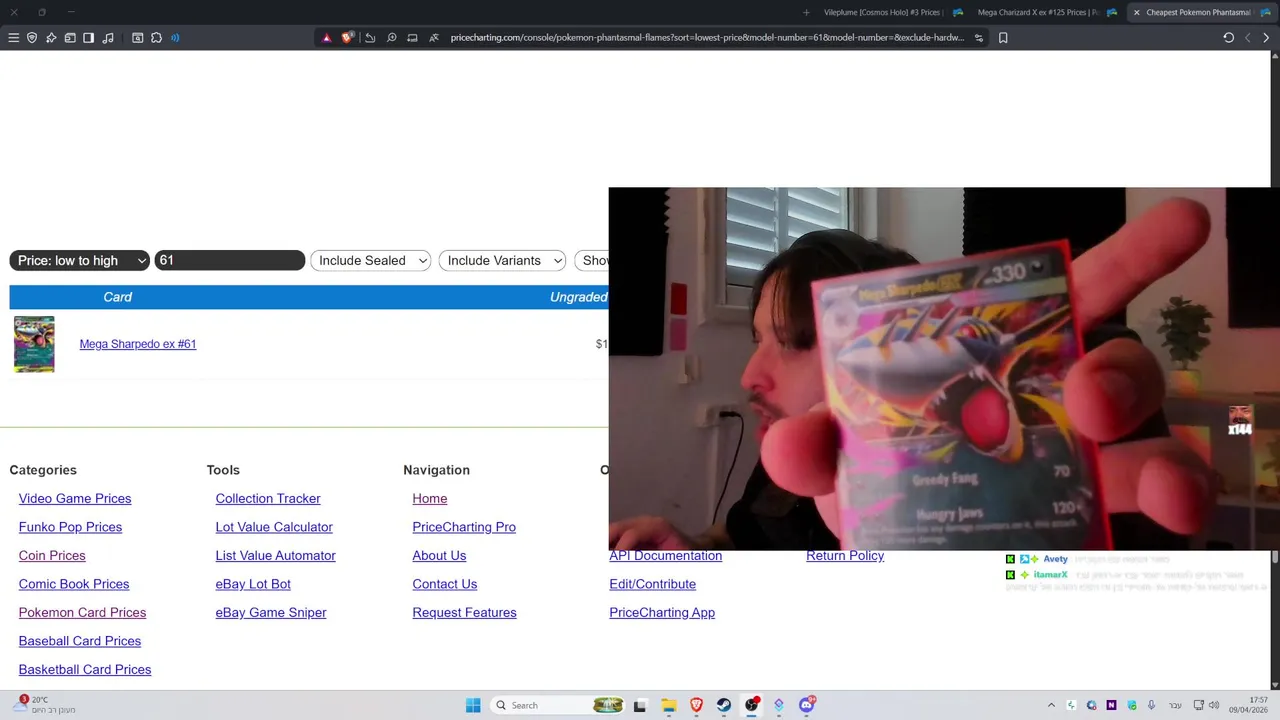Open List Value Automator link
Image resolution: width=1280 pixels, height=720 pixels.
pyautogui.click(x=275, y=555)
